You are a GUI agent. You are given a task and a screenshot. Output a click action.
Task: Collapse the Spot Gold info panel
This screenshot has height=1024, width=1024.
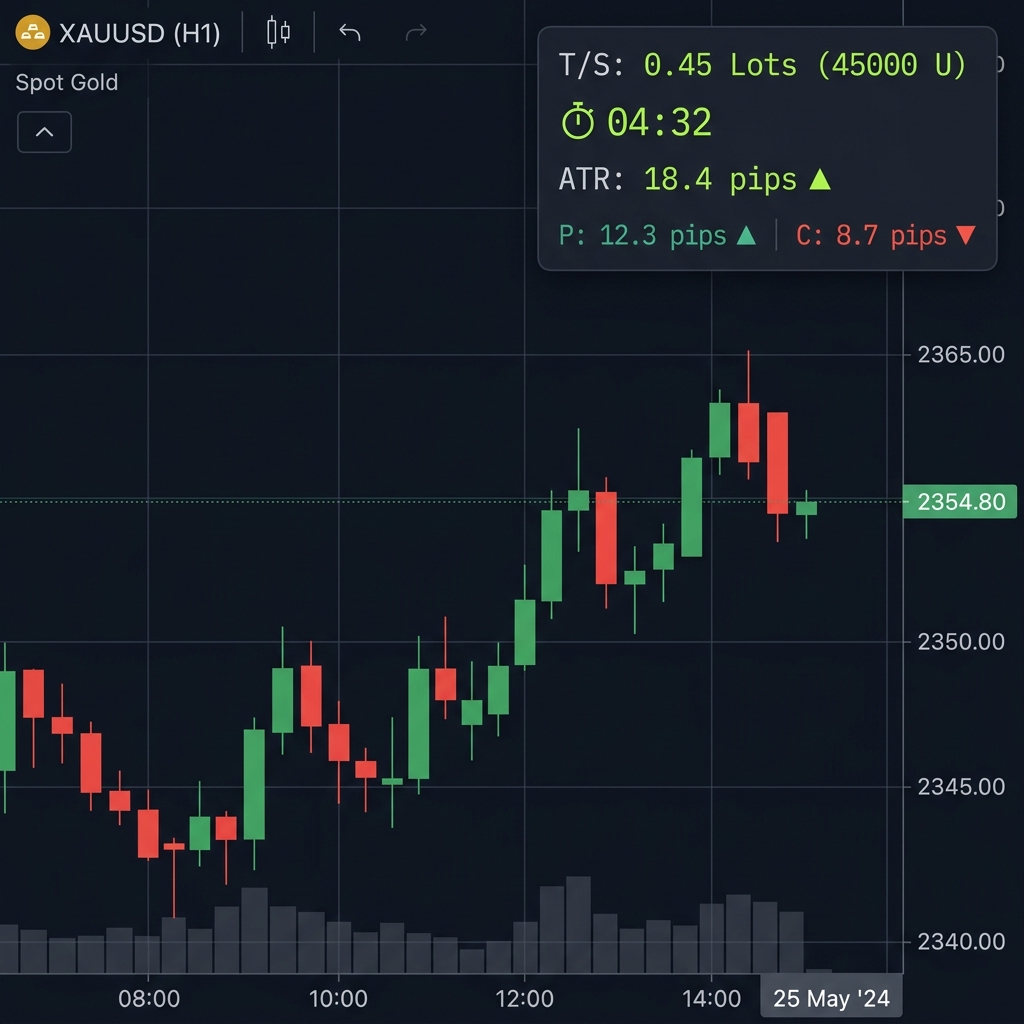pyautogui.click(x=44, y=131)
